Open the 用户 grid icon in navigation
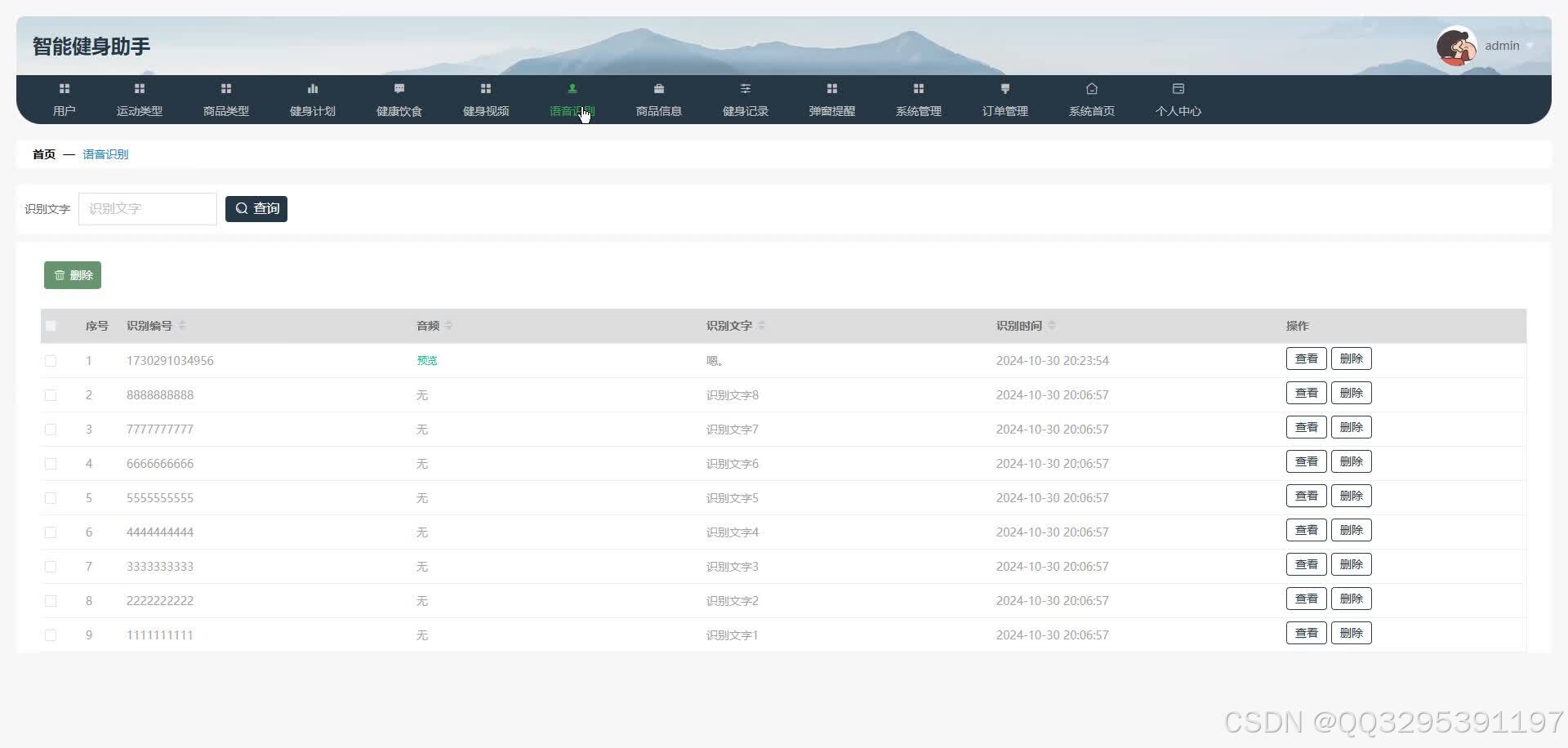 pos(65,88)
